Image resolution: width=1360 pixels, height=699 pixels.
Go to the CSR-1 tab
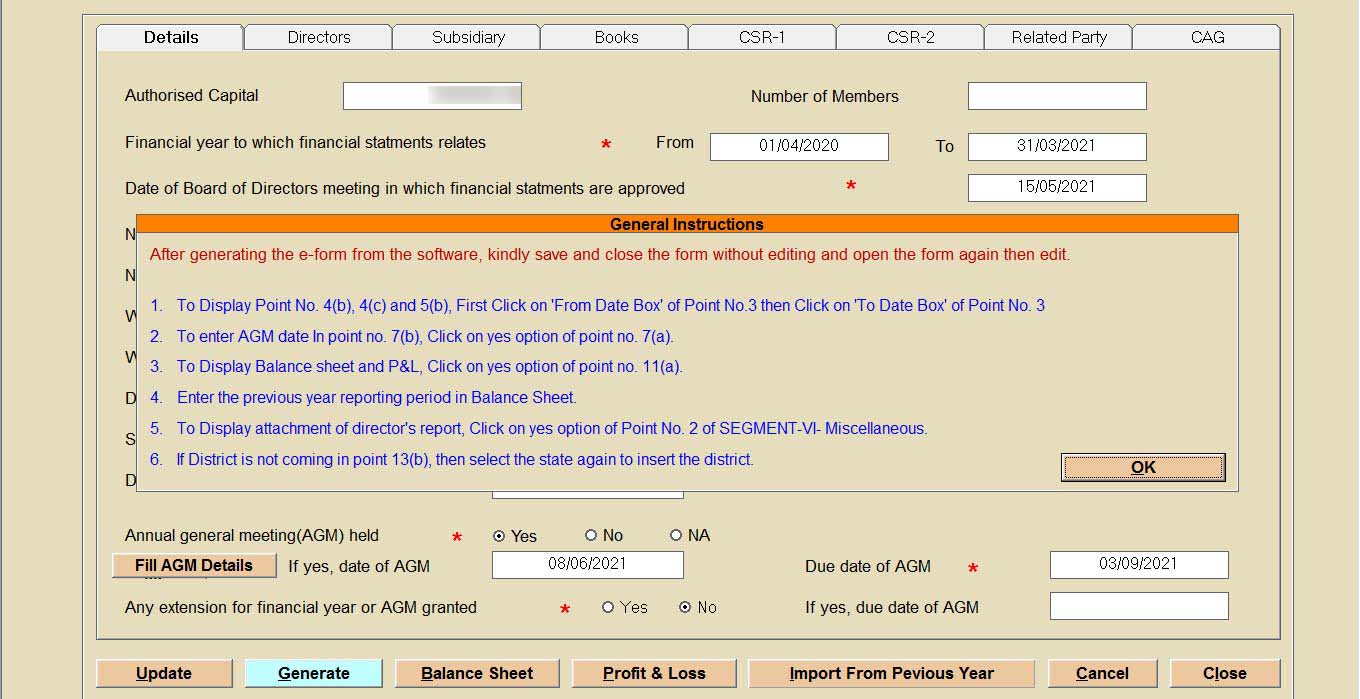(x=762, y=37)
